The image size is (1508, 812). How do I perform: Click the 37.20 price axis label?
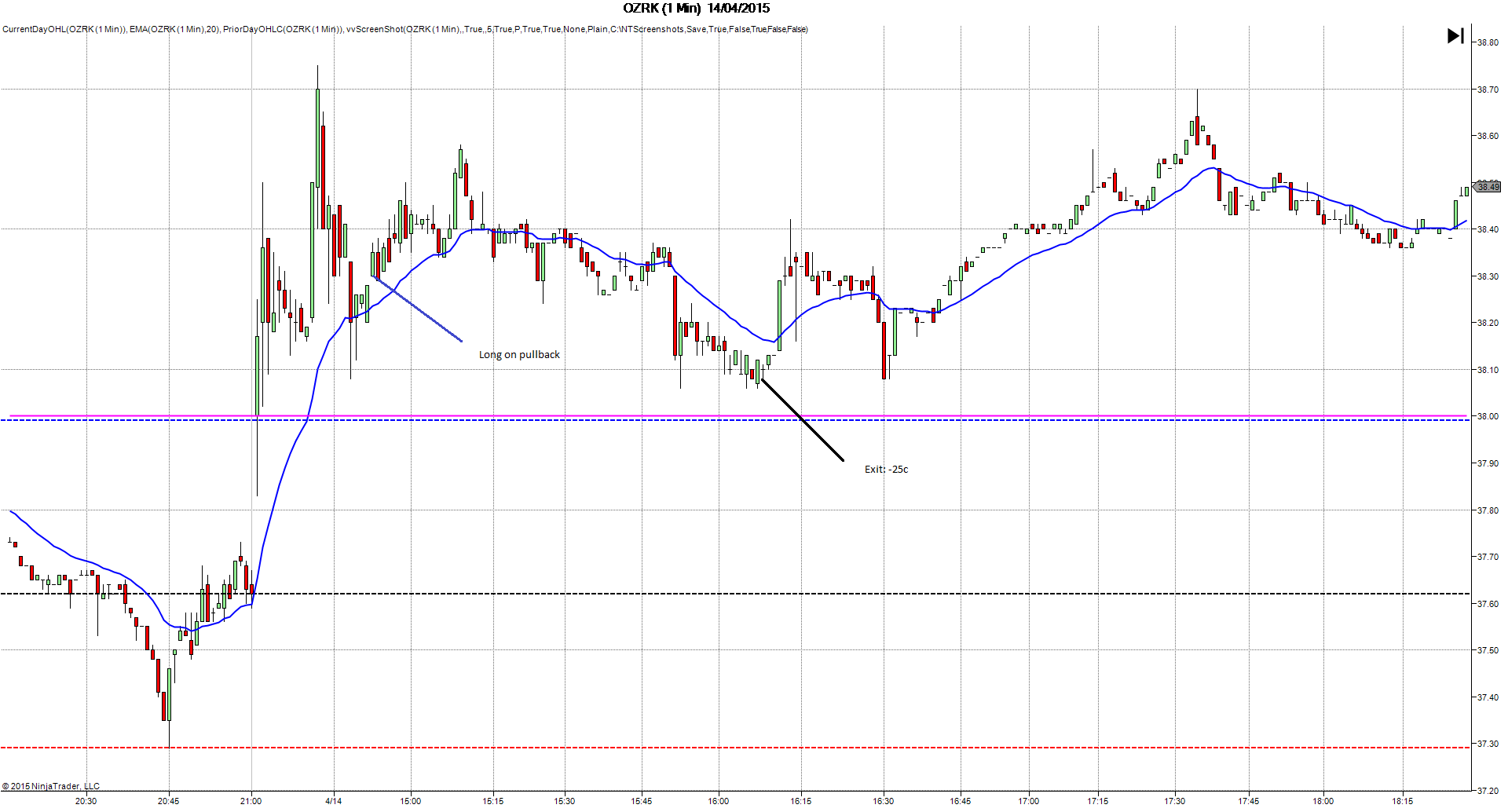pyautogui.click(x=1488, y=791)
